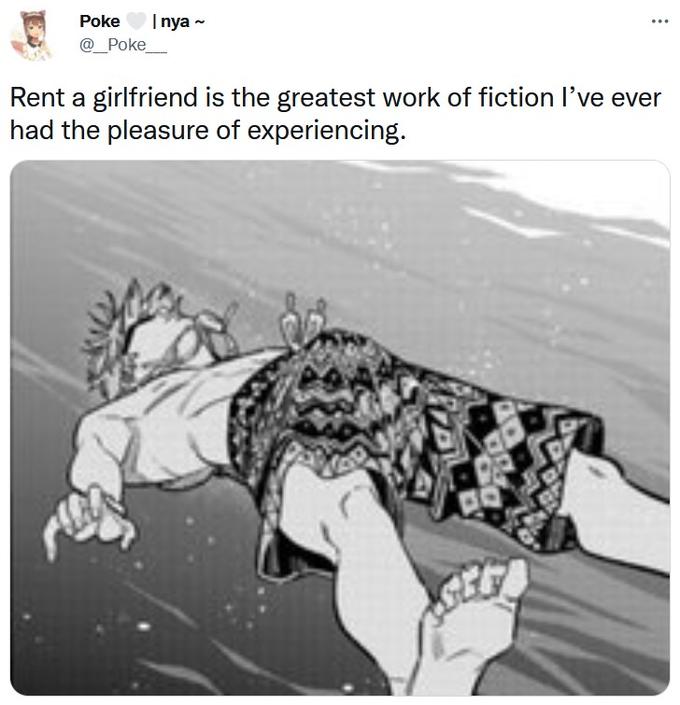This screenshot has width=680, height=705.
Task: Click the word 'experiencing.' in the tweet
Action: coord(326,130)
